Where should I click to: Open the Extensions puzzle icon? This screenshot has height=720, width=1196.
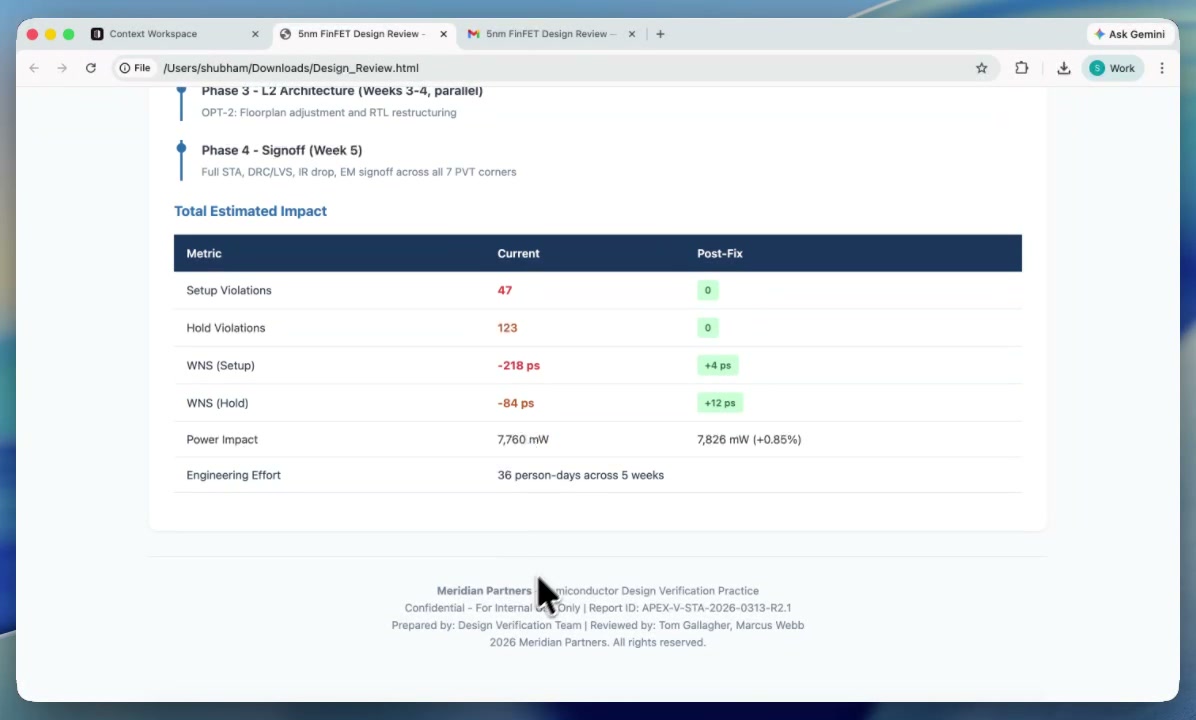point(1021,68)
